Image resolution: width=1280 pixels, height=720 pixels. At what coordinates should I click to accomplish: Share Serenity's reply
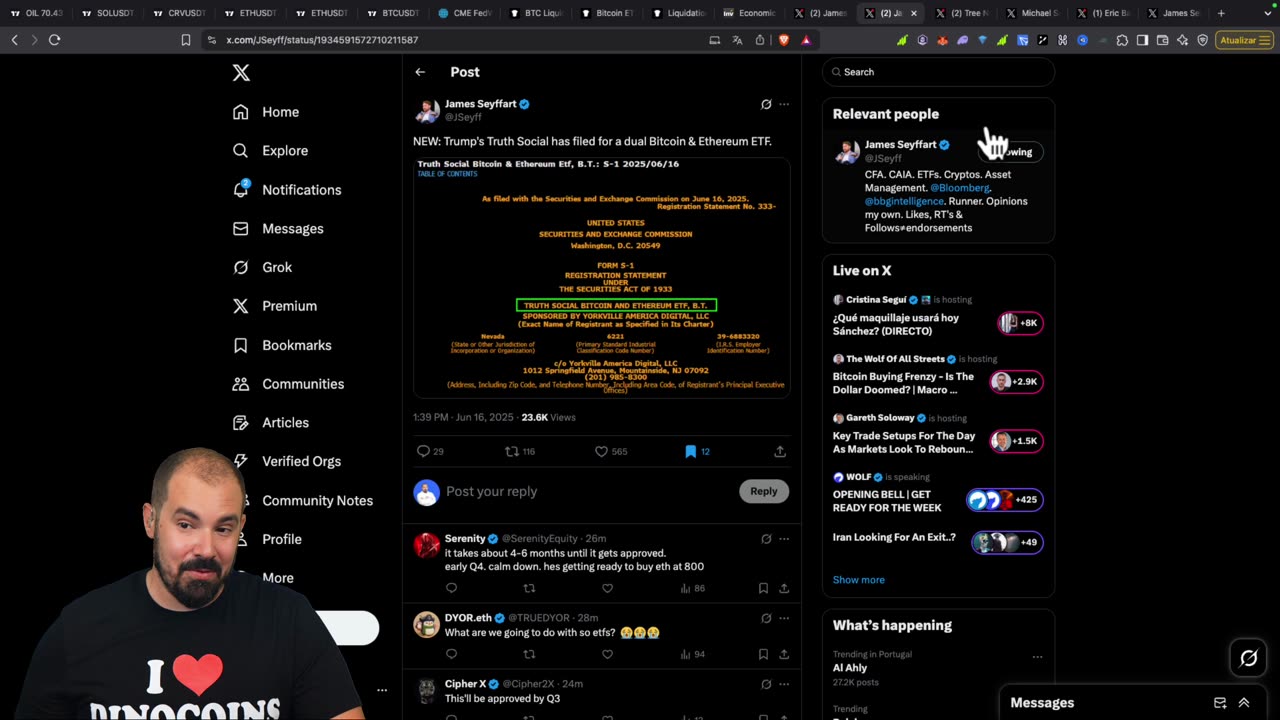tap(784, 588)
